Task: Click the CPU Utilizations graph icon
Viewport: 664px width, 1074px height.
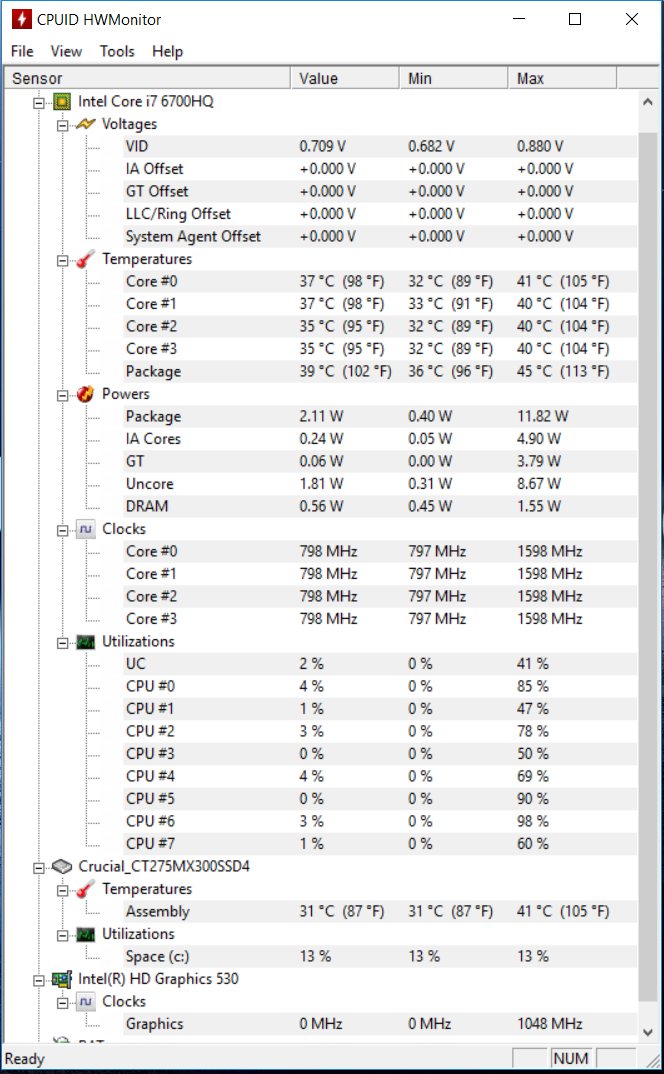Action: tap(85, 642)
